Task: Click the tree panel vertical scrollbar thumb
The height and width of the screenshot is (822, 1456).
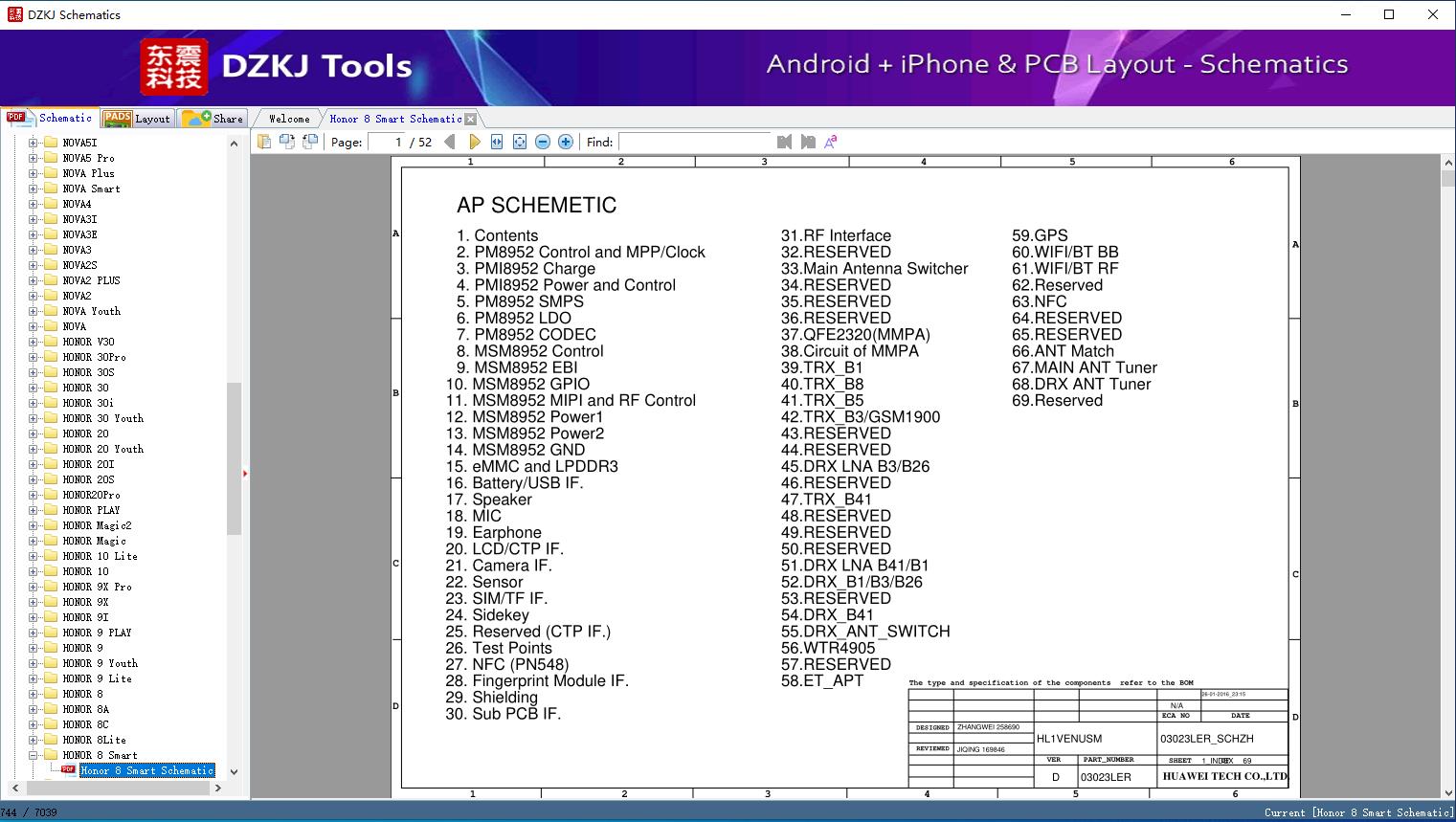Action: [x=234, y=458]
